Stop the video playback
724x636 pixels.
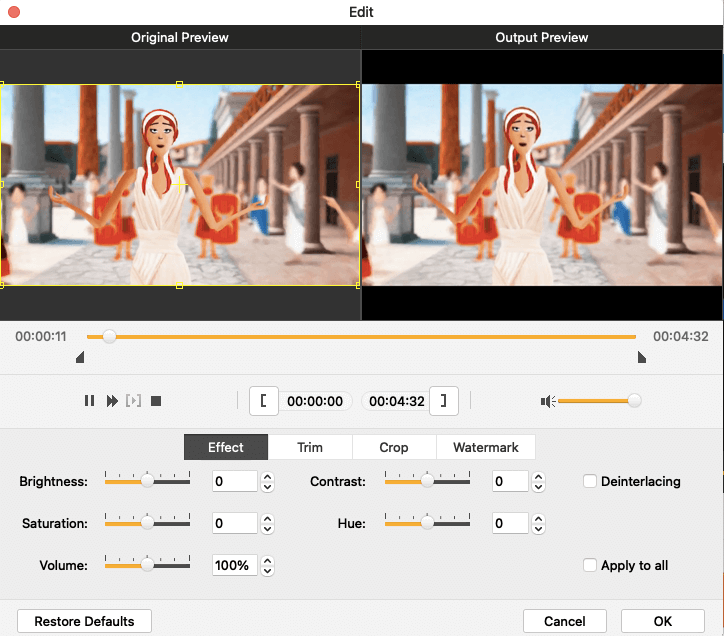click(156, 401)
